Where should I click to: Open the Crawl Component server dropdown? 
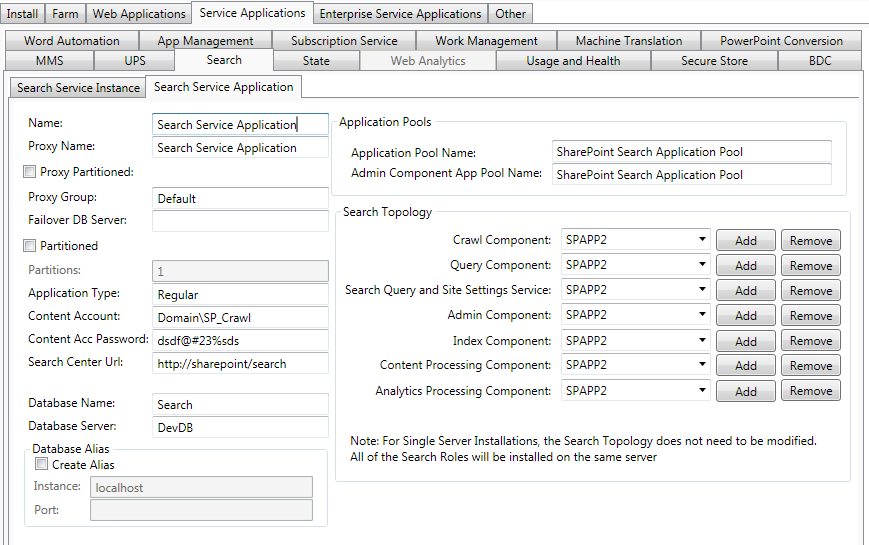[x=702, y=240]
